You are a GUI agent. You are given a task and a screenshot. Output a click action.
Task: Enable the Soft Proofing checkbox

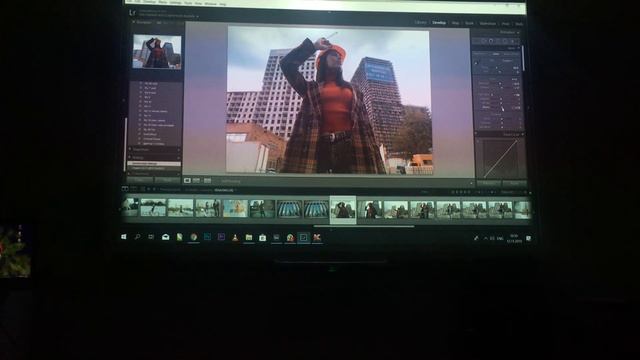click(230, 181)
